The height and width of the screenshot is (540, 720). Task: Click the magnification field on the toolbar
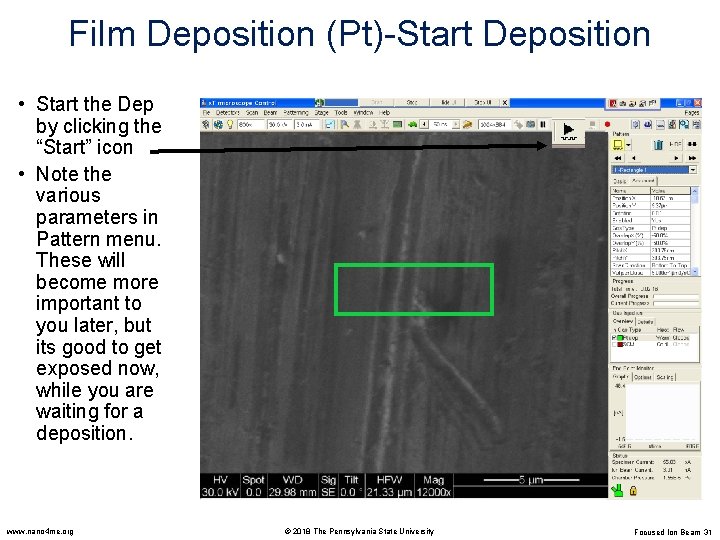(x=251, y=124)
